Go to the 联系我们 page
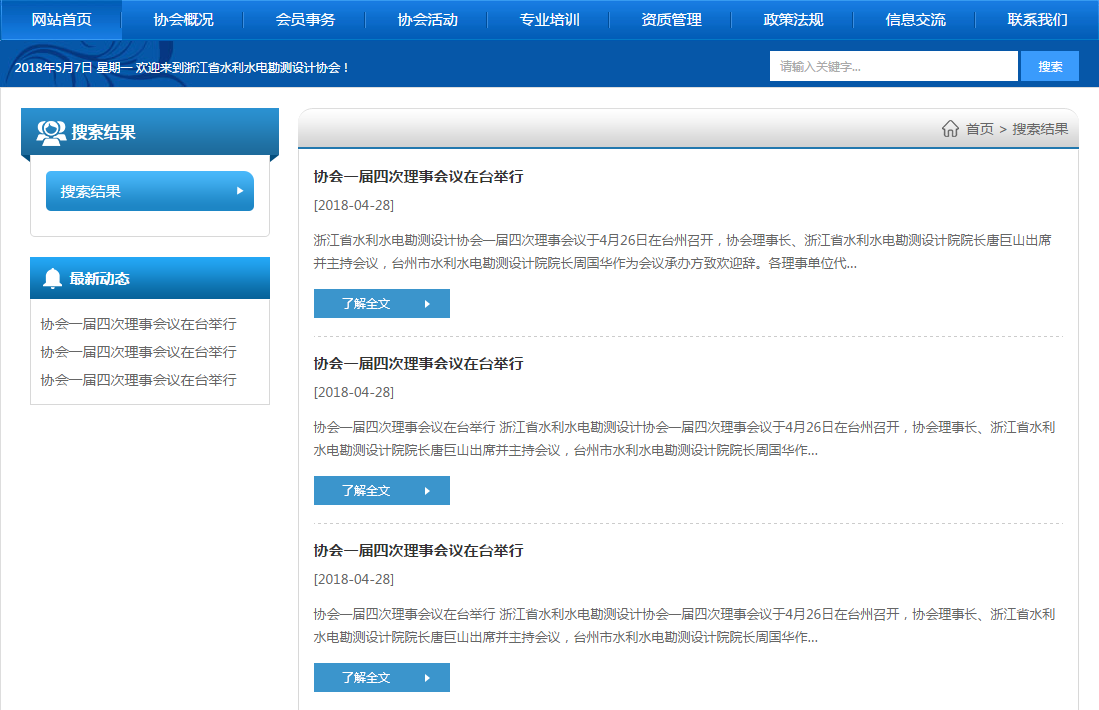Viewport: 1099px width, 710px height. point(1037,20)
